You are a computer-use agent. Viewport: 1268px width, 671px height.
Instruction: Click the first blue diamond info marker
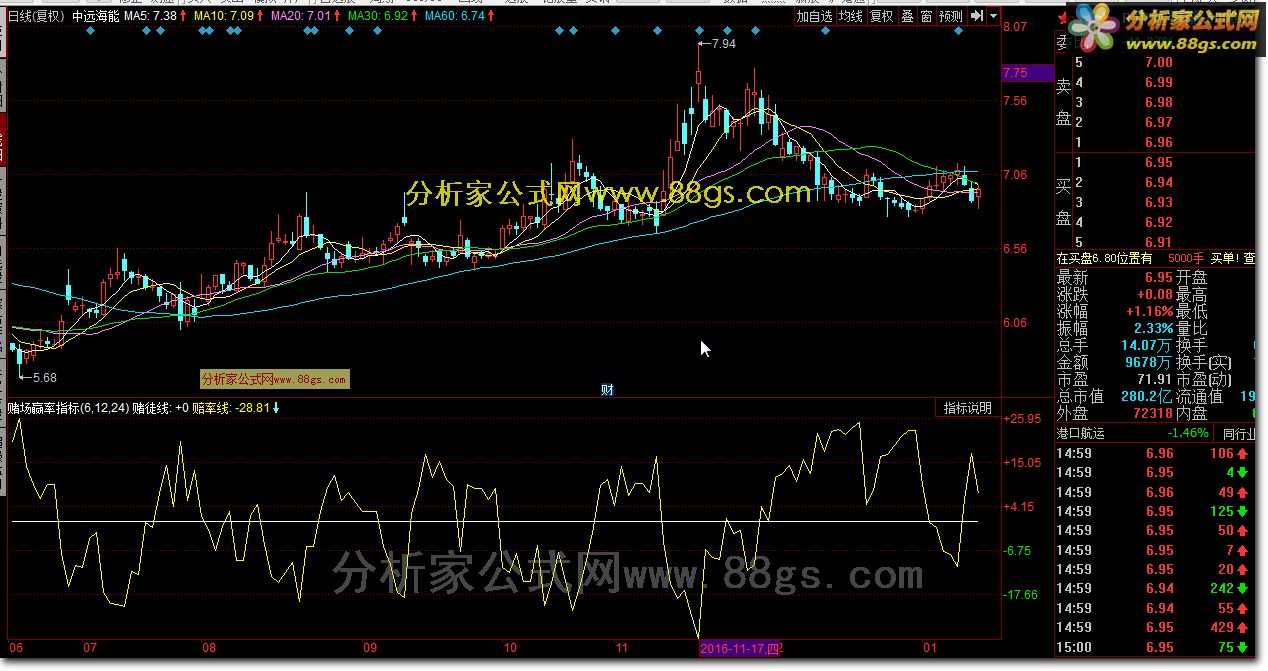point(91,31)
